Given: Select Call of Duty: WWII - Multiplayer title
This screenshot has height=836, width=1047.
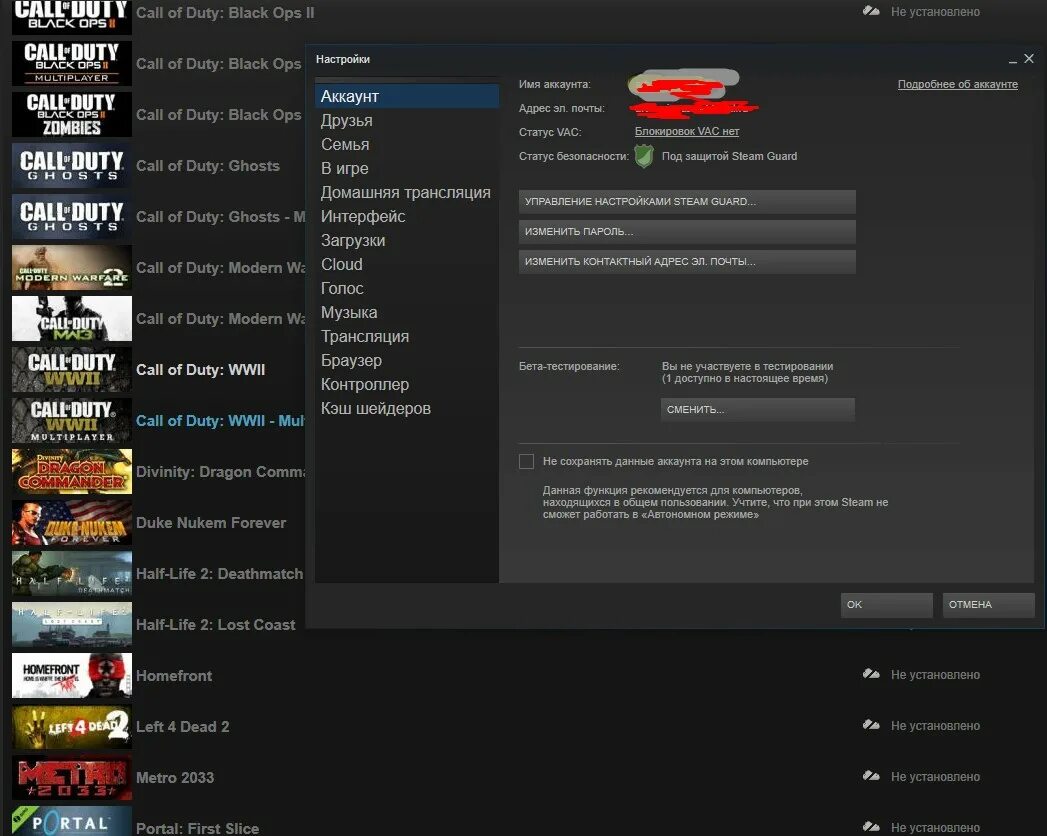Looking at the screenshot, I should pos(220,421).
